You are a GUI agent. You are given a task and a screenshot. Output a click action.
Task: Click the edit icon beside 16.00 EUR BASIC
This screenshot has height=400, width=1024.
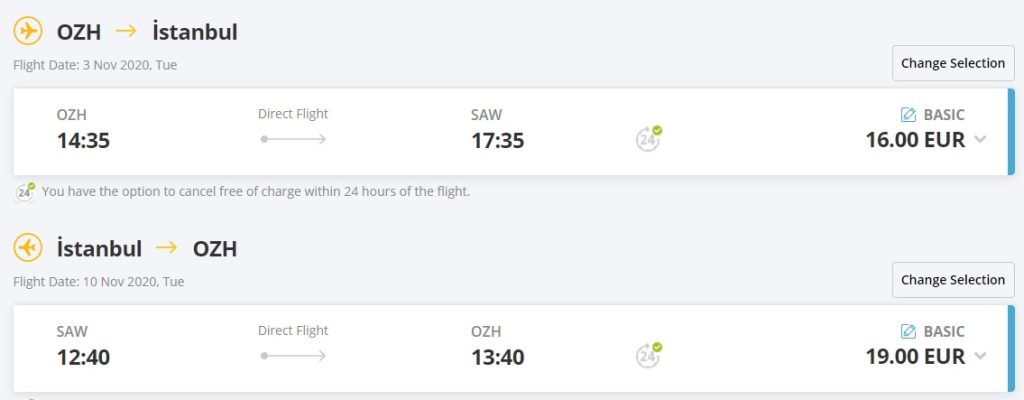click(908, 114)
